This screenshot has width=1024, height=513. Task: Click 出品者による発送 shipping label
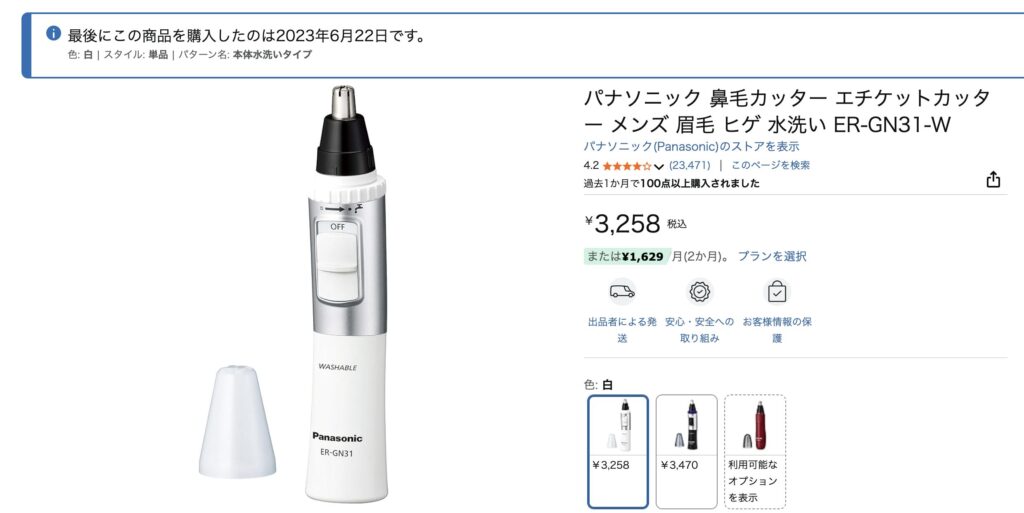coord(622,330)
